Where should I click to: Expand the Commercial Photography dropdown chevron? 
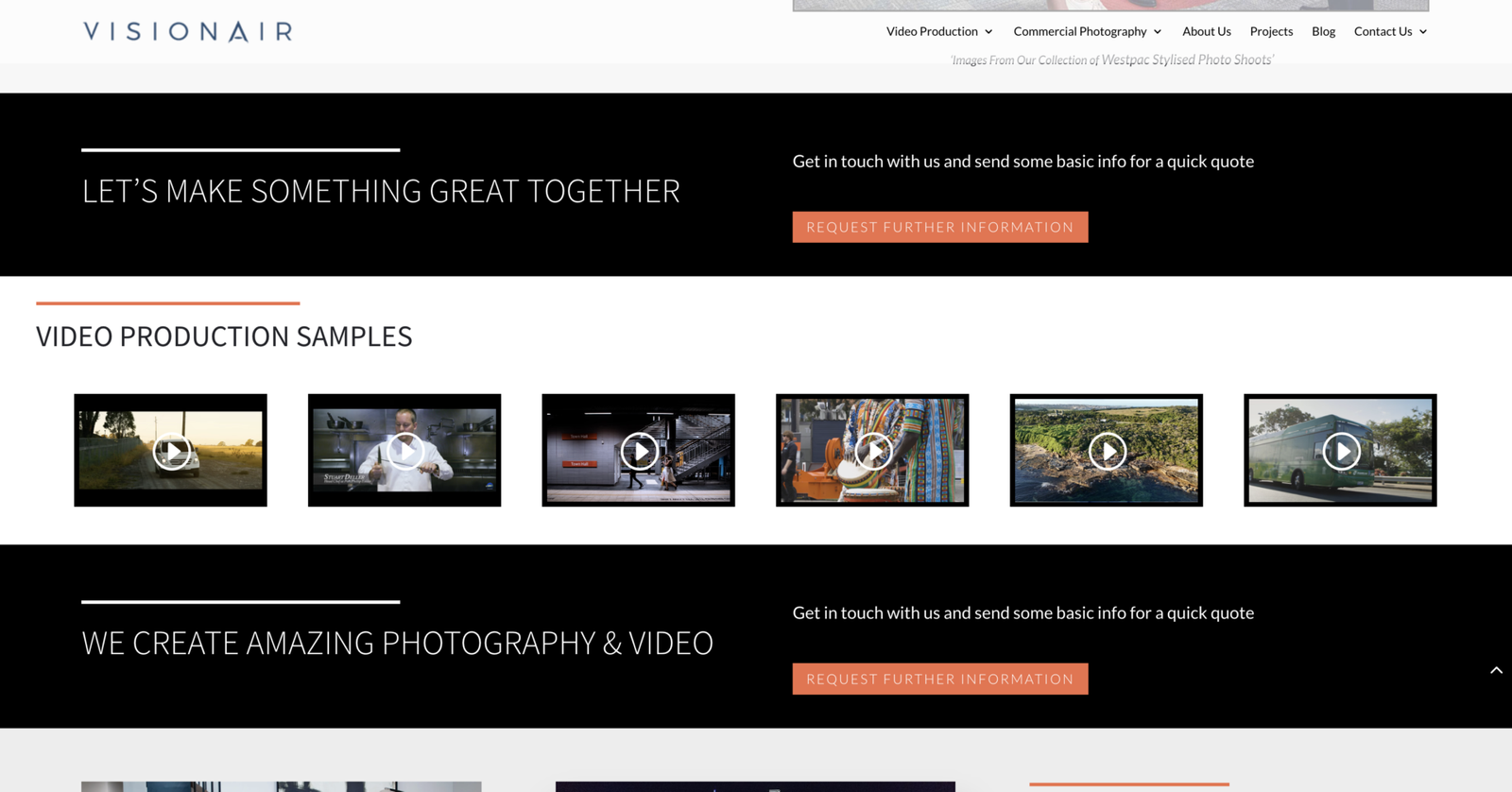click(1158, 32)
